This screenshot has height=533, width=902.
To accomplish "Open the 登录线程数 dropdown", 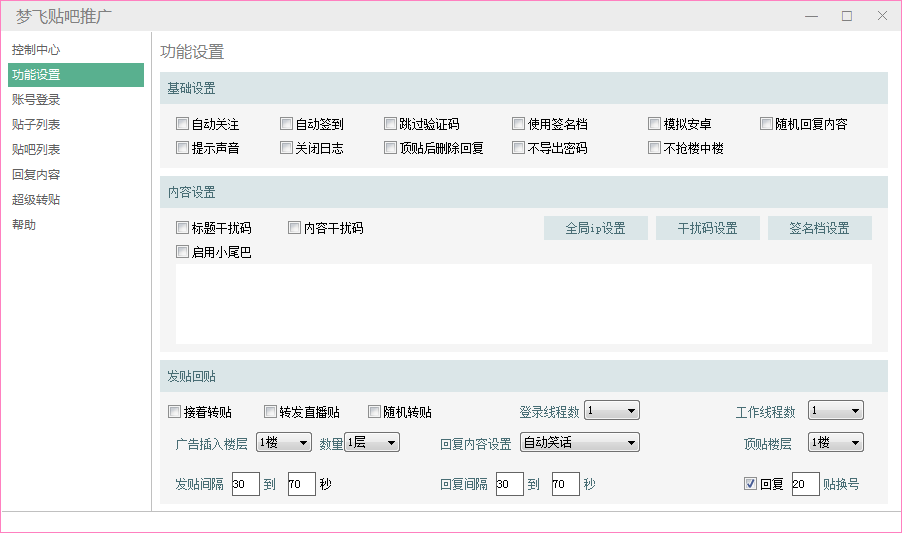I will tap(611, 411).
